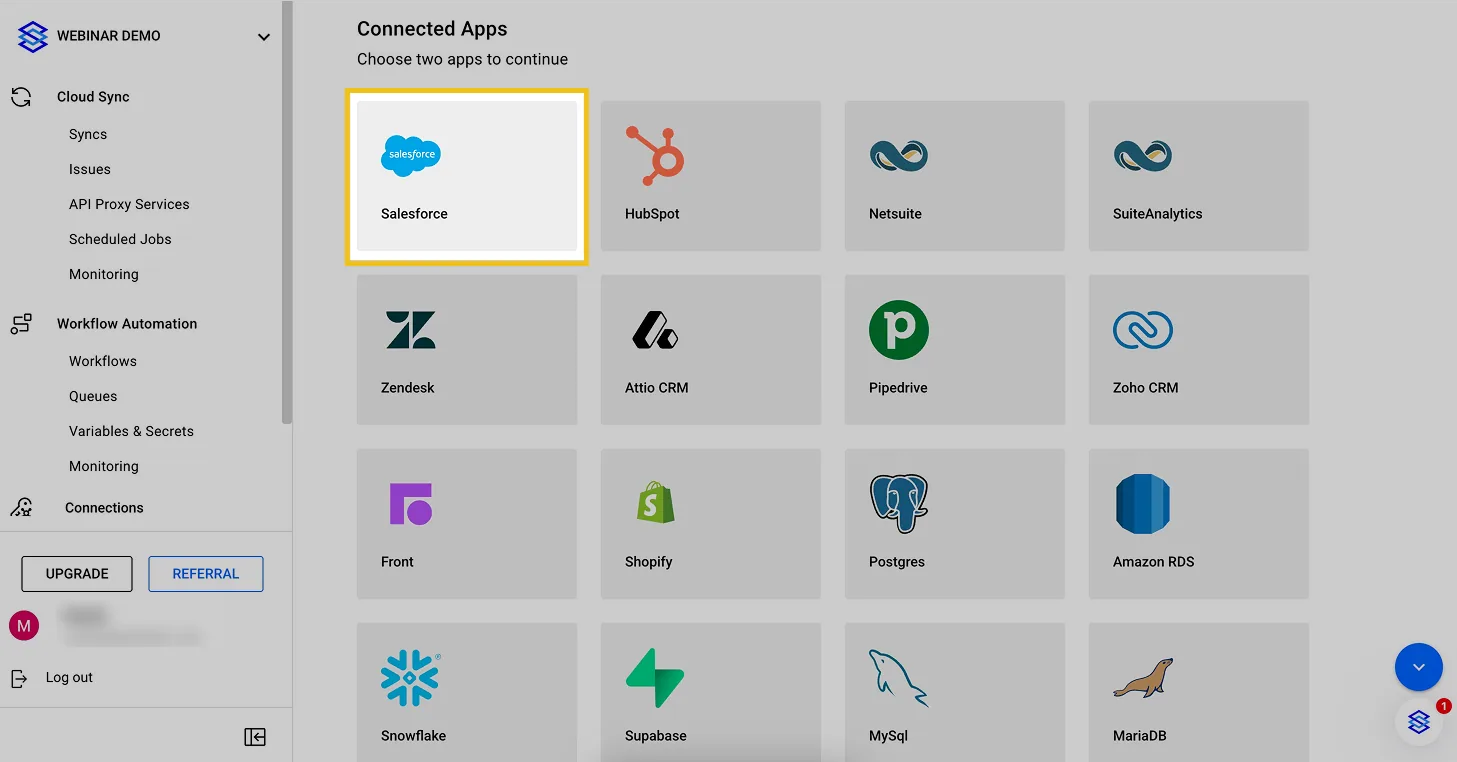Open the chat widget with notification badge
The width and height of the screenshot is (1457, 762).
point(1419,721)
